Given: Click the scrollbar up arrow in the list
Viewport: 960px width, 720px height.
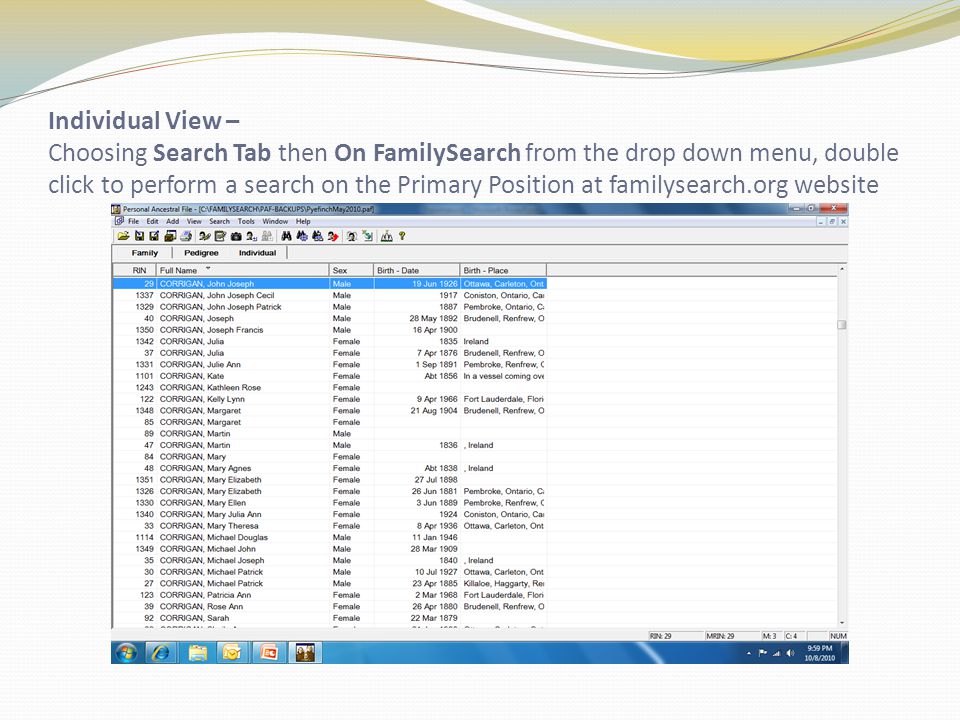Looking at the screenshot, I should point(842,269).
